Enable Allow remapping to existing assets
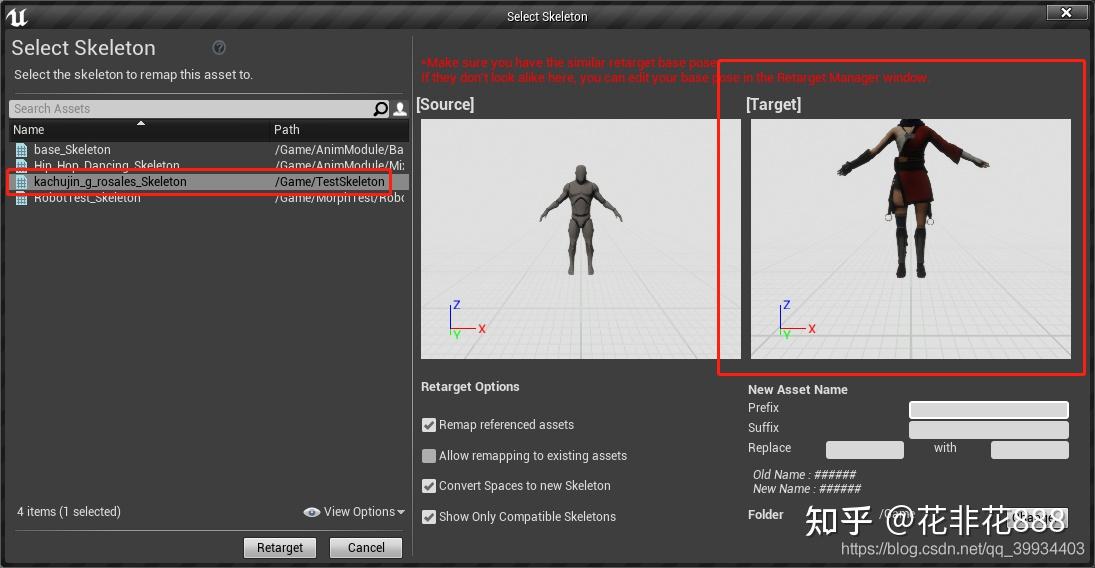The width and height of the screenshot is (1095, 568). click(429, 456)
